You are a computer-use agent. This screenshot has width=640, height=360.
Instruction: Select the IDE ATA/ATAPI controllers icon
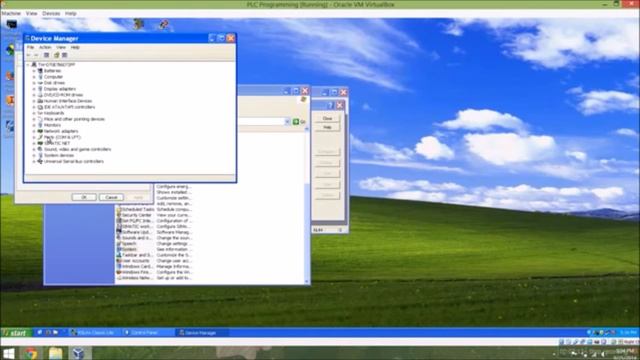point(40,107)
